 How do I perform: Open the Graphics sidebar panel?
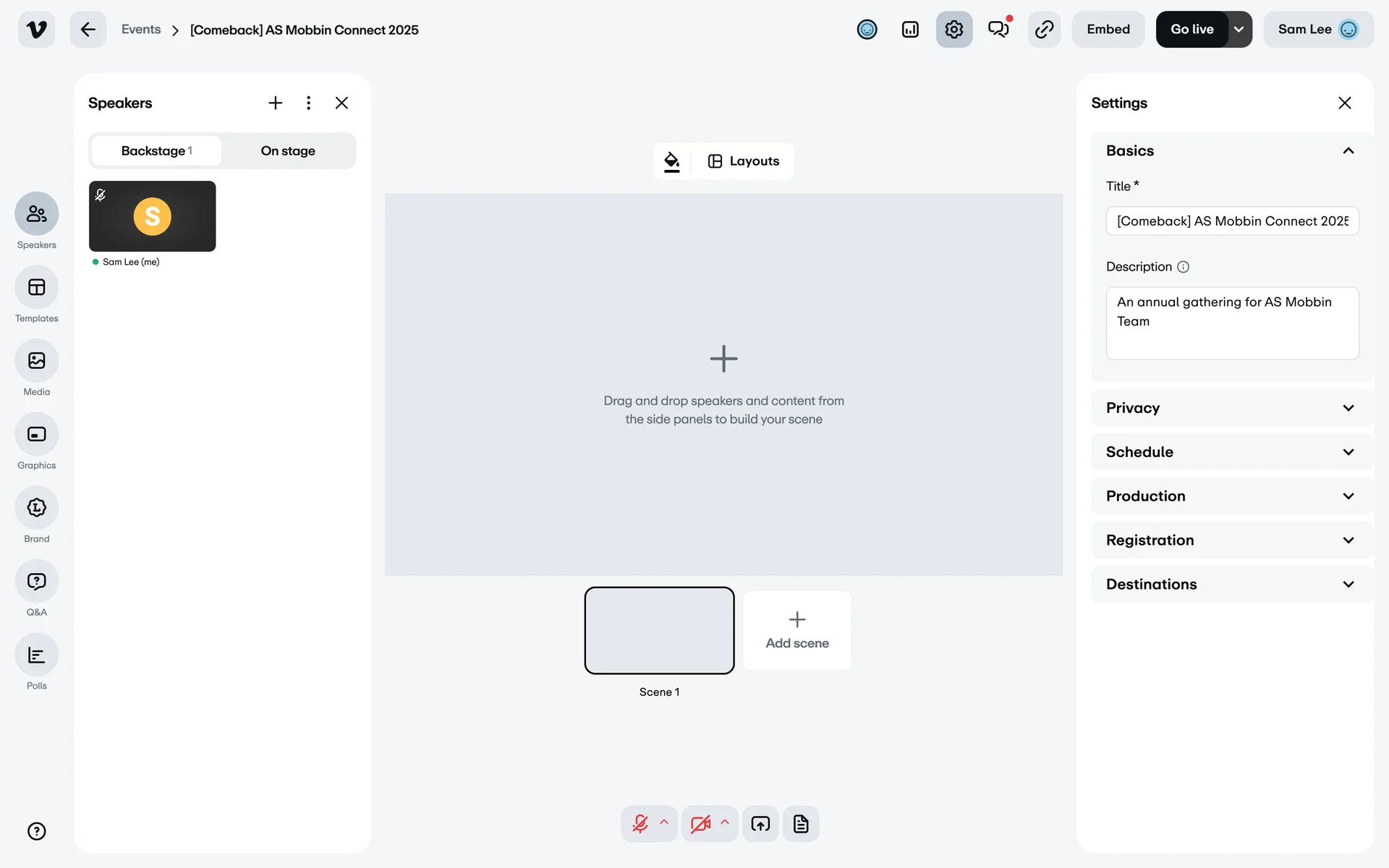pos(36,435)
